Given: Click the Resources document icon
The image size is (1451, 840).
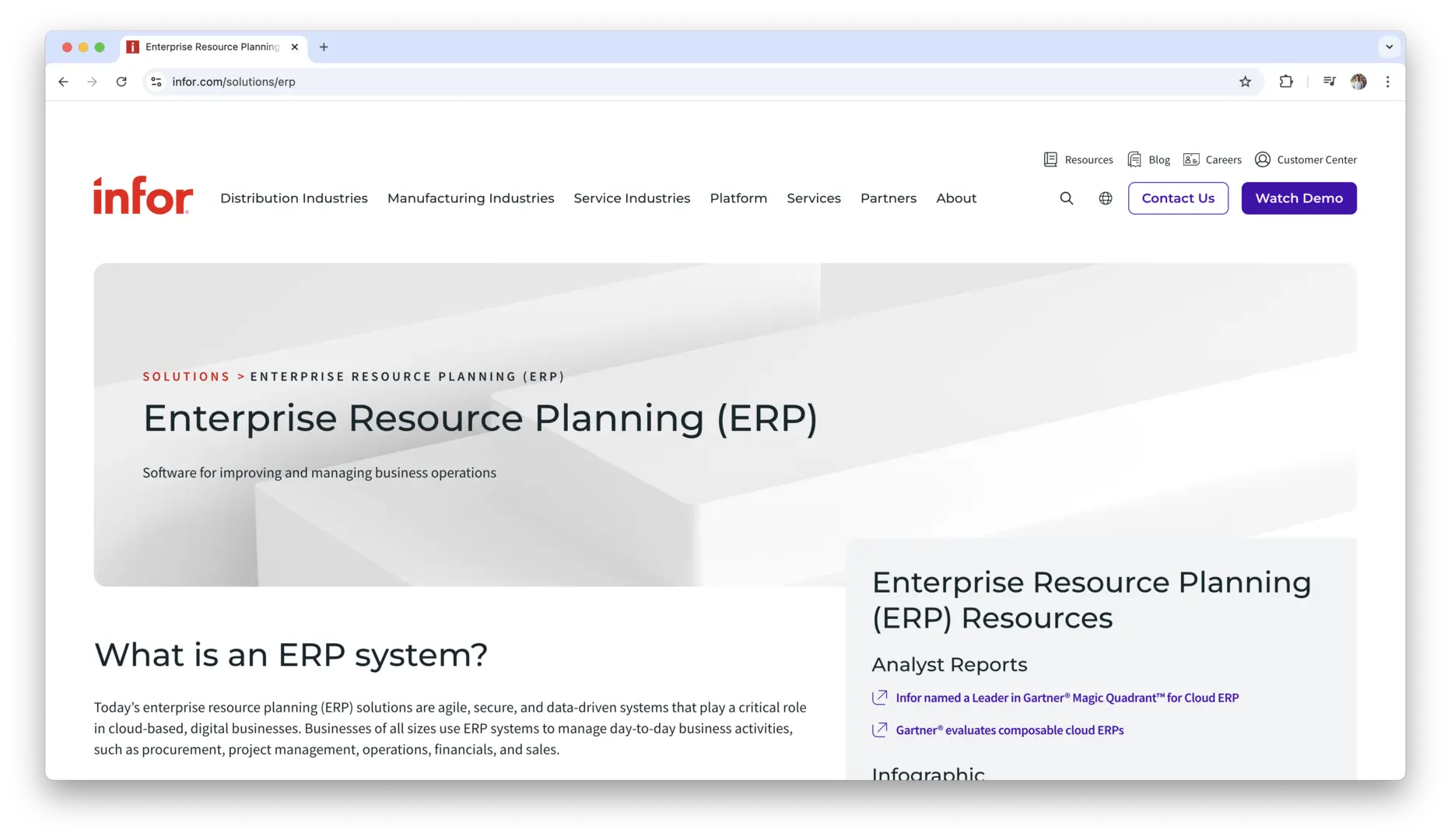Looking at the screenshot, I should (1050, 159).
